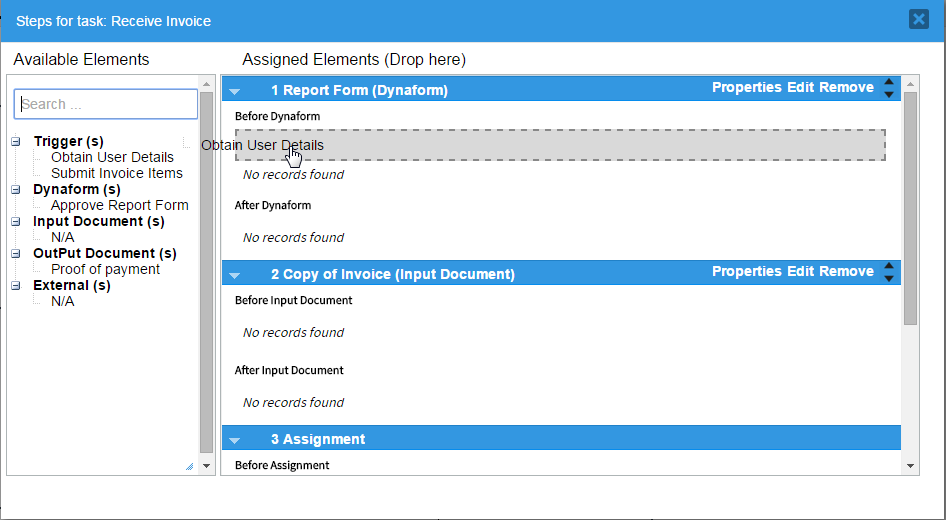The height and width of the screenshot is (520, 946).
Task: Remove the Copy of Invoice step
Action: click(846, 272)
